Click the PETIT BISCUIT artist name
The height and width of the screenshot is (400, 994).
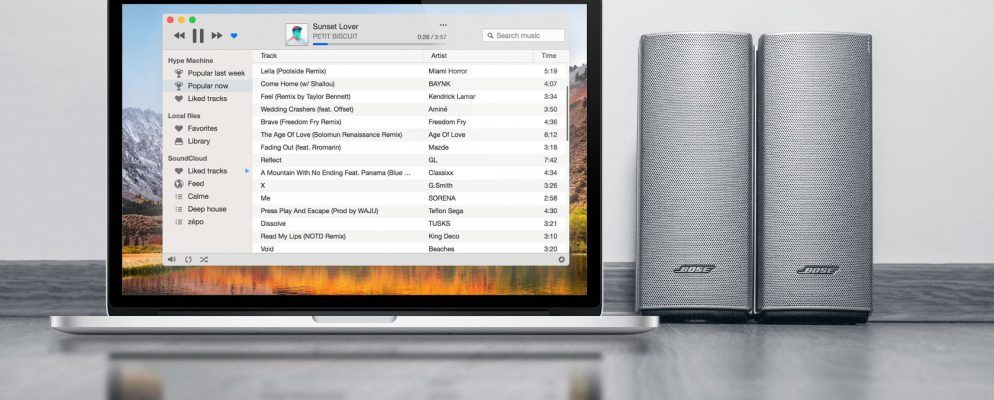pyautogui.click(x=335, y=37)
